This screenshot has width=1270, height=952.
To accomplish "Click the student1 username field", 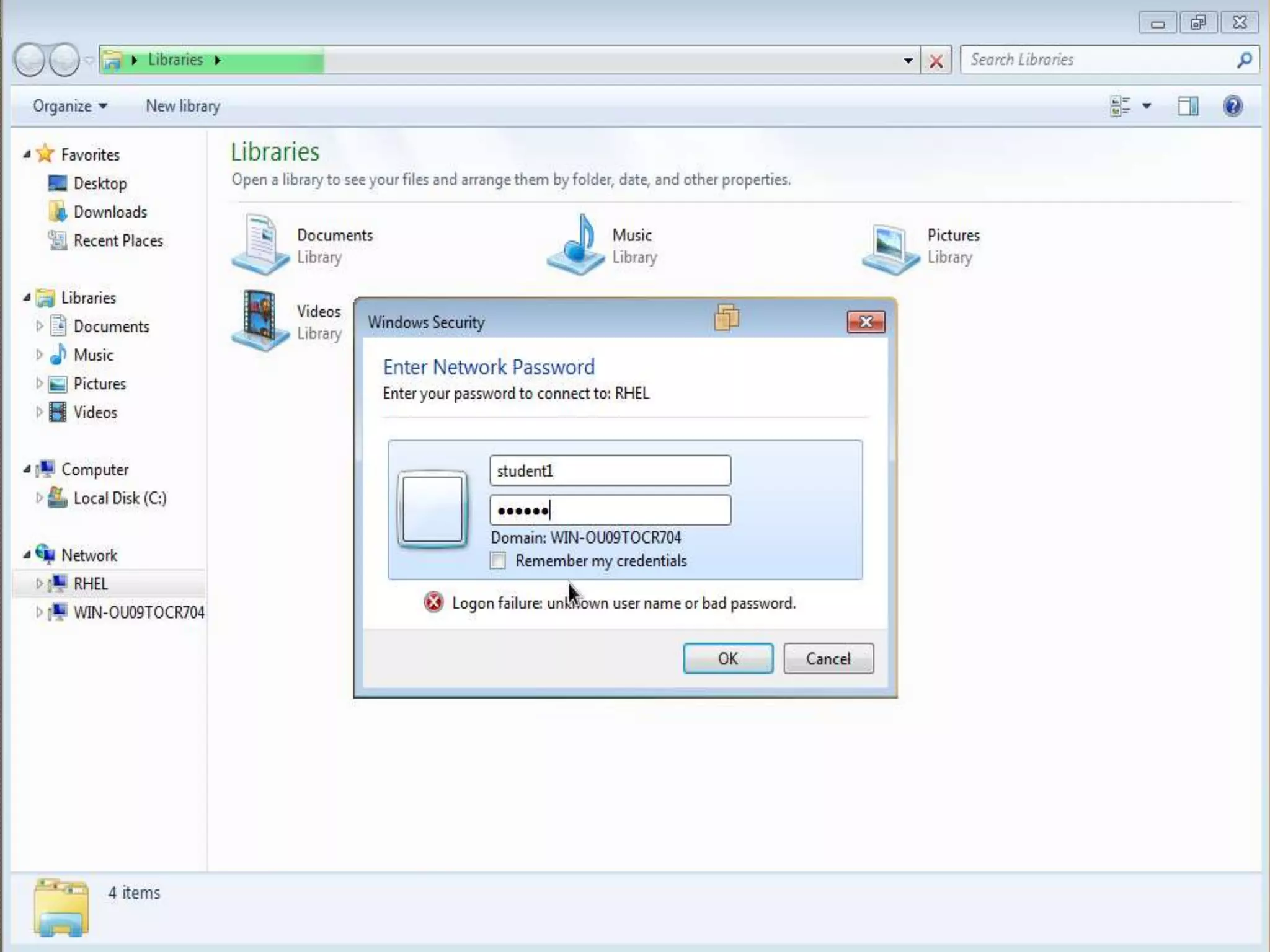I will [610, 471].
